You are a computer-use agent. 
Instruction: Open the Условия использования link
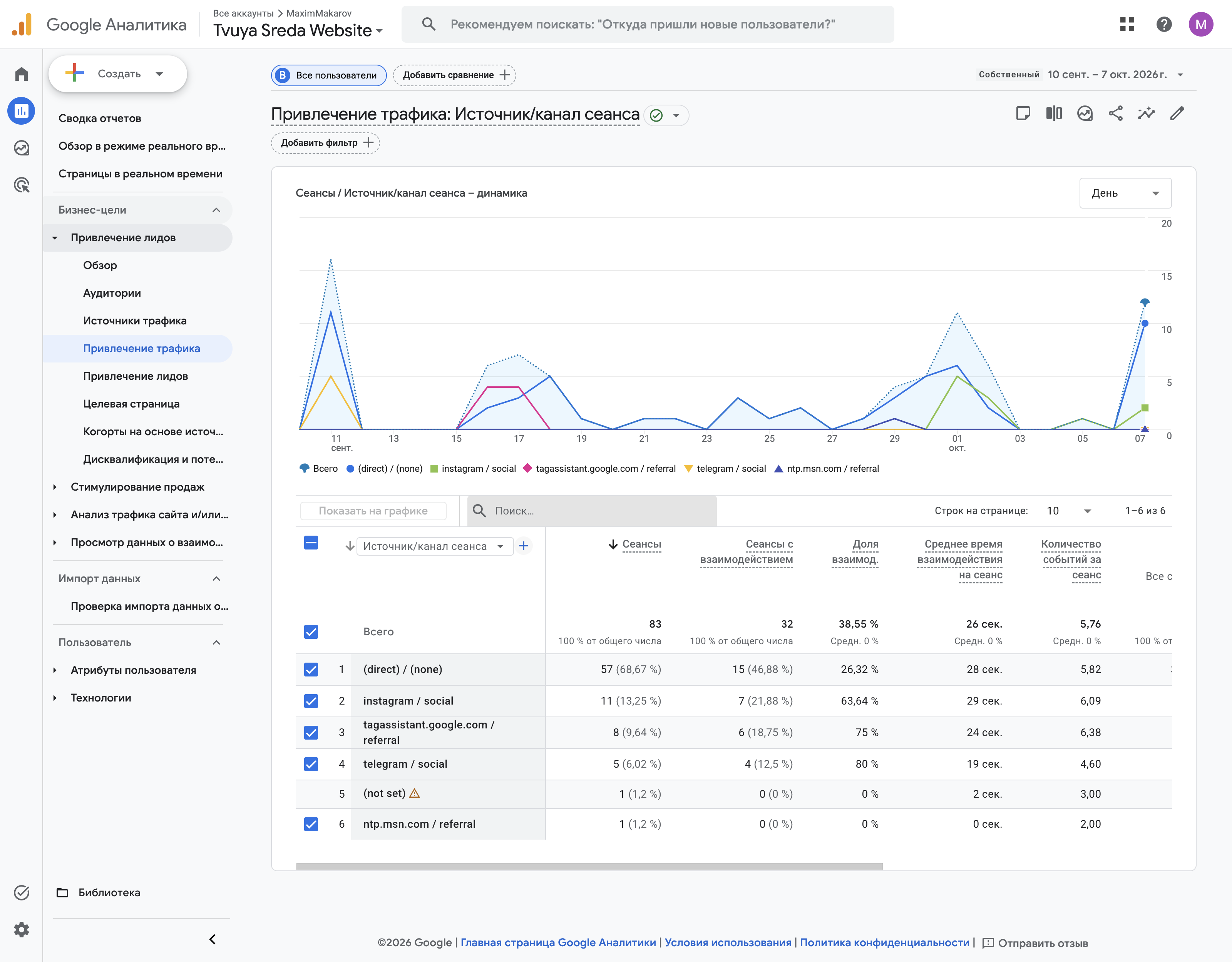(x=728, y=942)
